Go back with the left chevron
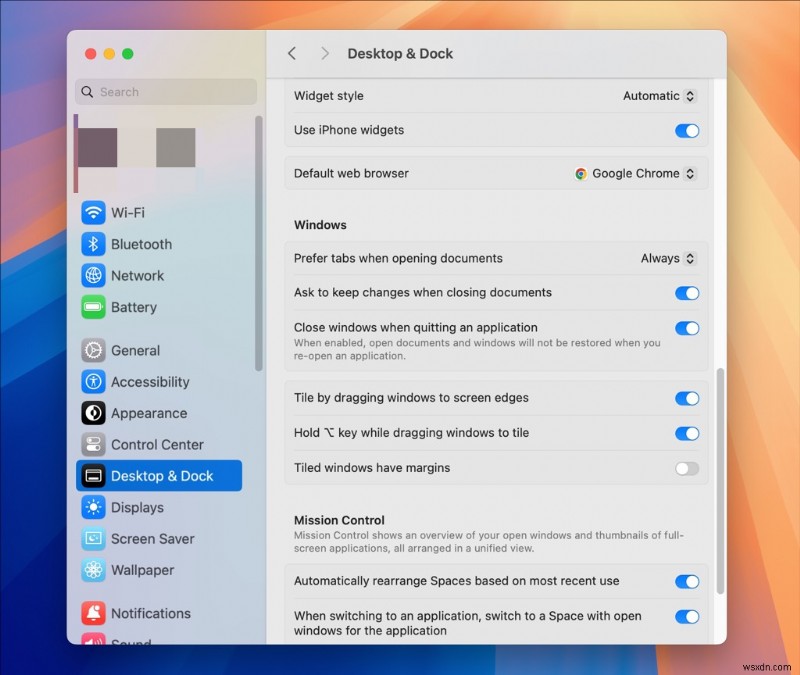This screenshot has width=800, height=675. (x=292, y=54)
